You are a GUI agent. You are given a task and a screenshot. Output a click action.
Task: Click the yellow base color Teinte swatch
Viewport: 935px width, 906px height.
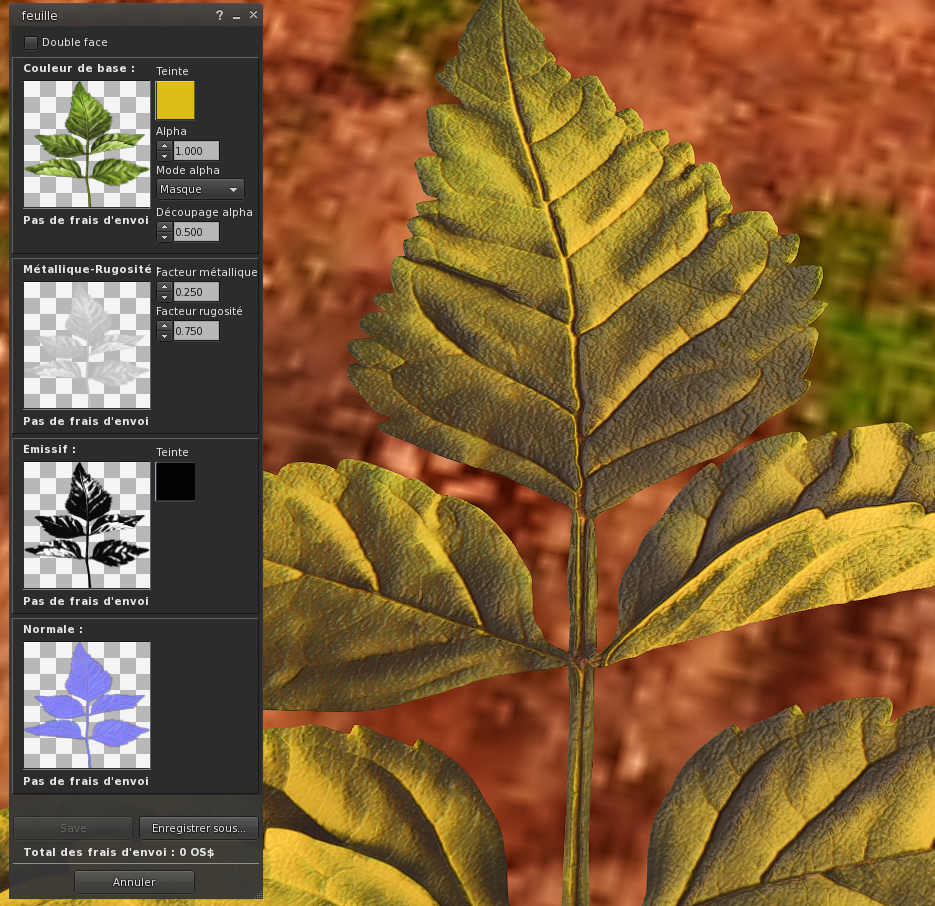[175, 101]
